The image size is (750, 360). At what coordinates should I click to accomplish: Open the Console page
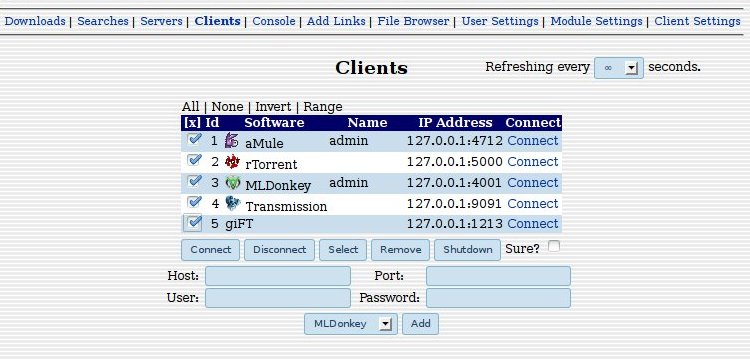274,21
